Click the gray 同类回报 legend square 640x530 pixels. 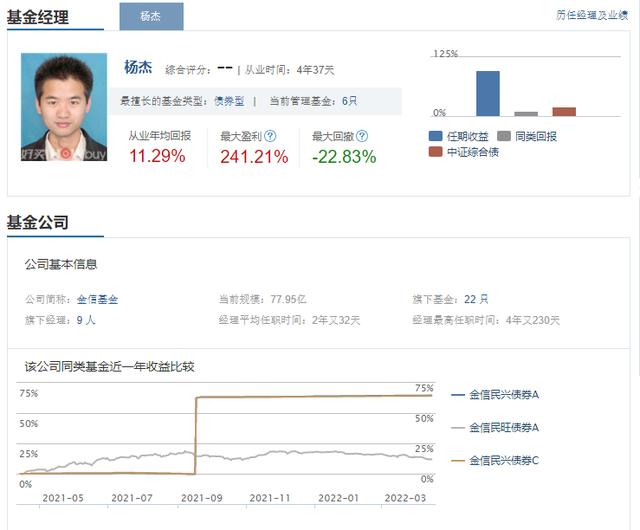coord(504,136)
